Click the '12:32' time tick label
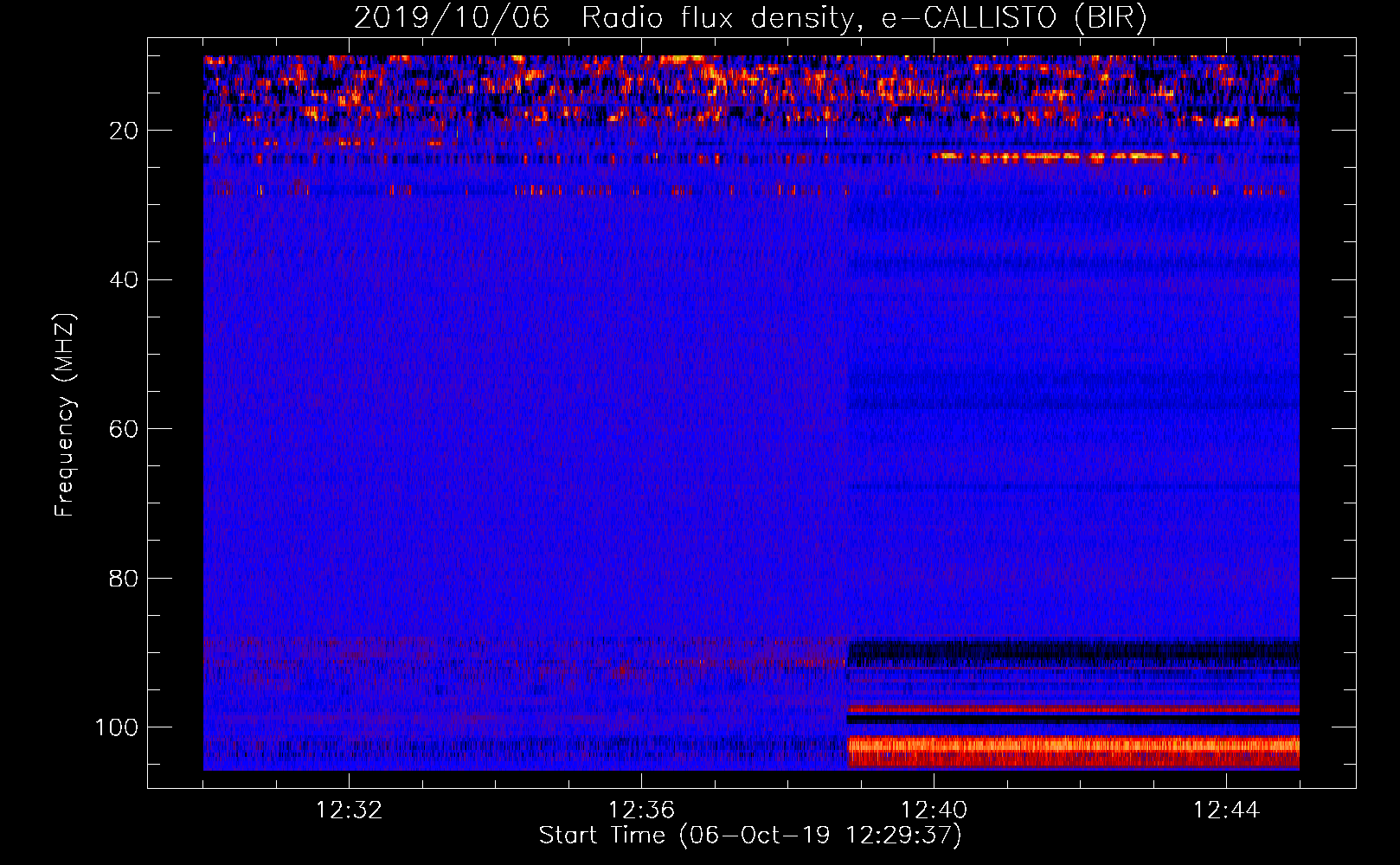 coord(349,811)
